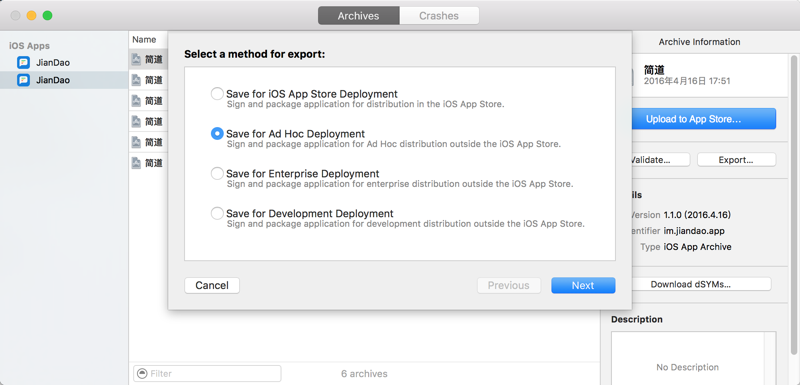Viewport: 800px width, 385px height.
Task: Click the highlighted second JianDao app icon
Action: coord(23,80)
